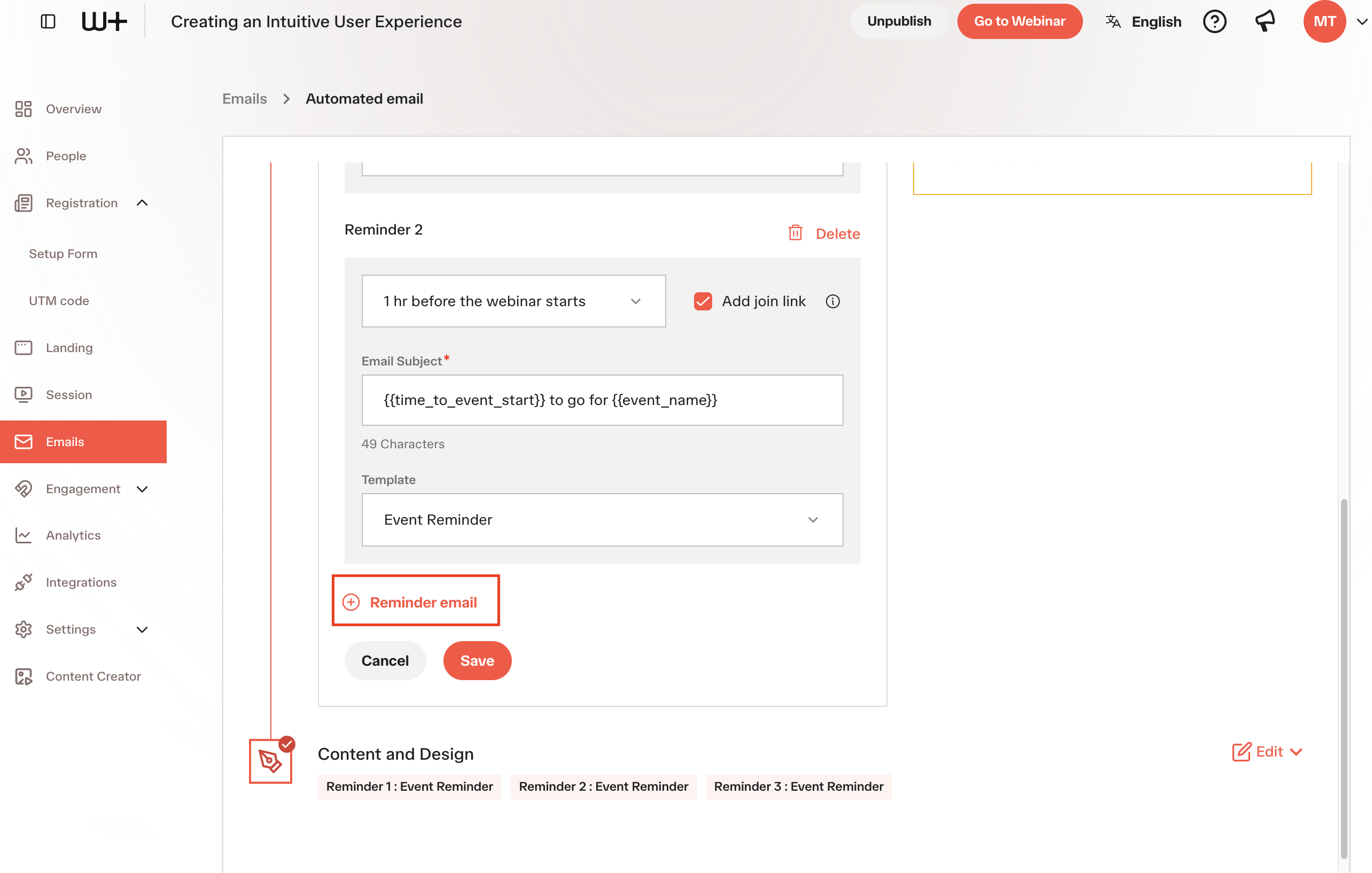The height and width of the screenshot is (873, 1372).
Task: Open the announcements megaphone icon
Action: (1265, 21)
